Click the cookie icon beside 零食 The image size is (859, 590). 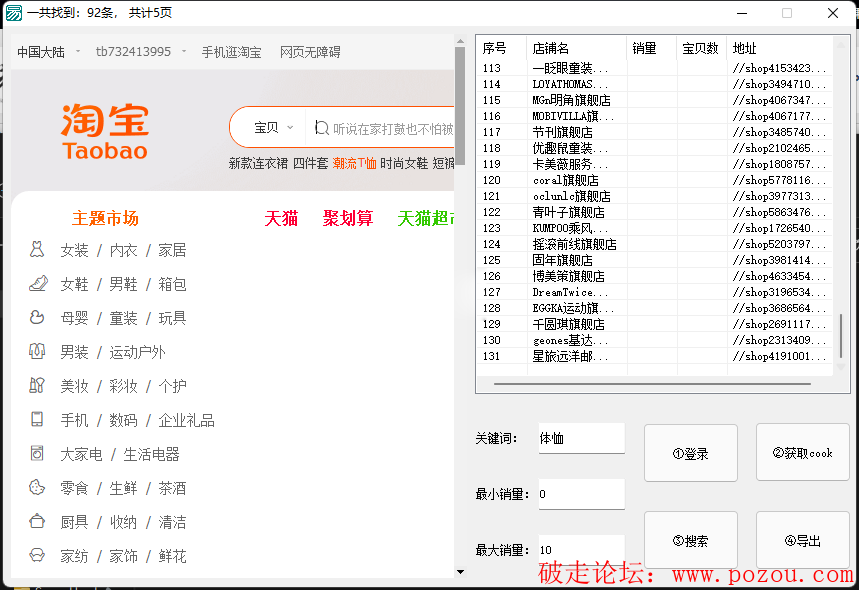click(x=37, y=487)
